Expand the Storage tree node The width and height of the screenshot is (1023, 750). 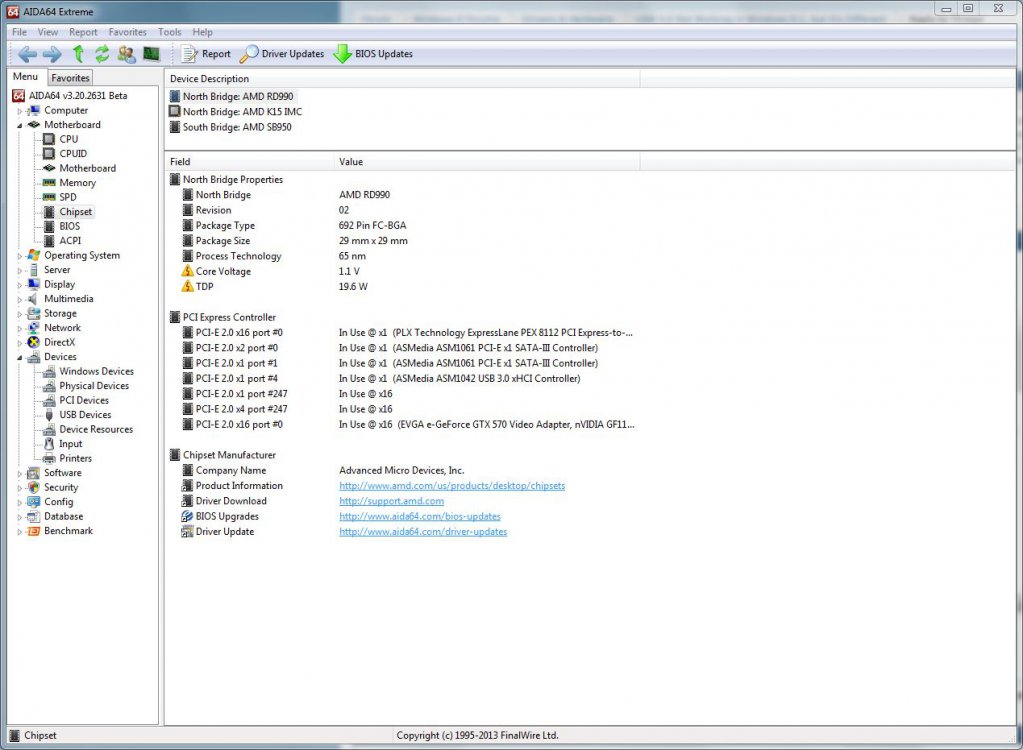tap(20, 314)
